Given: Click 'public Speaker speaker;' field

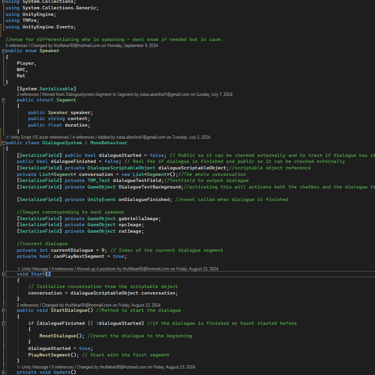Looking at the screenshot, I should tap(60, 113).
